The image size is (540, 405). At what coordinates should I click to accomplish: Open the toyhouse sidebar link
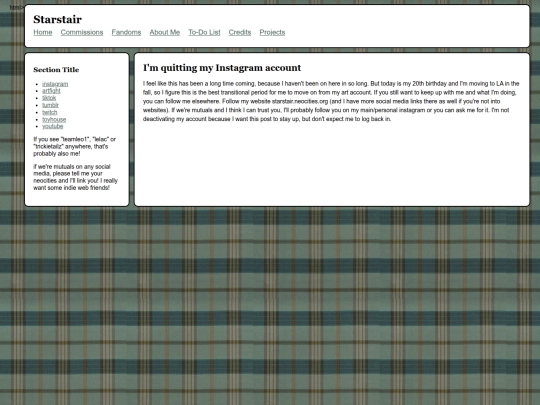click(54, 120)
